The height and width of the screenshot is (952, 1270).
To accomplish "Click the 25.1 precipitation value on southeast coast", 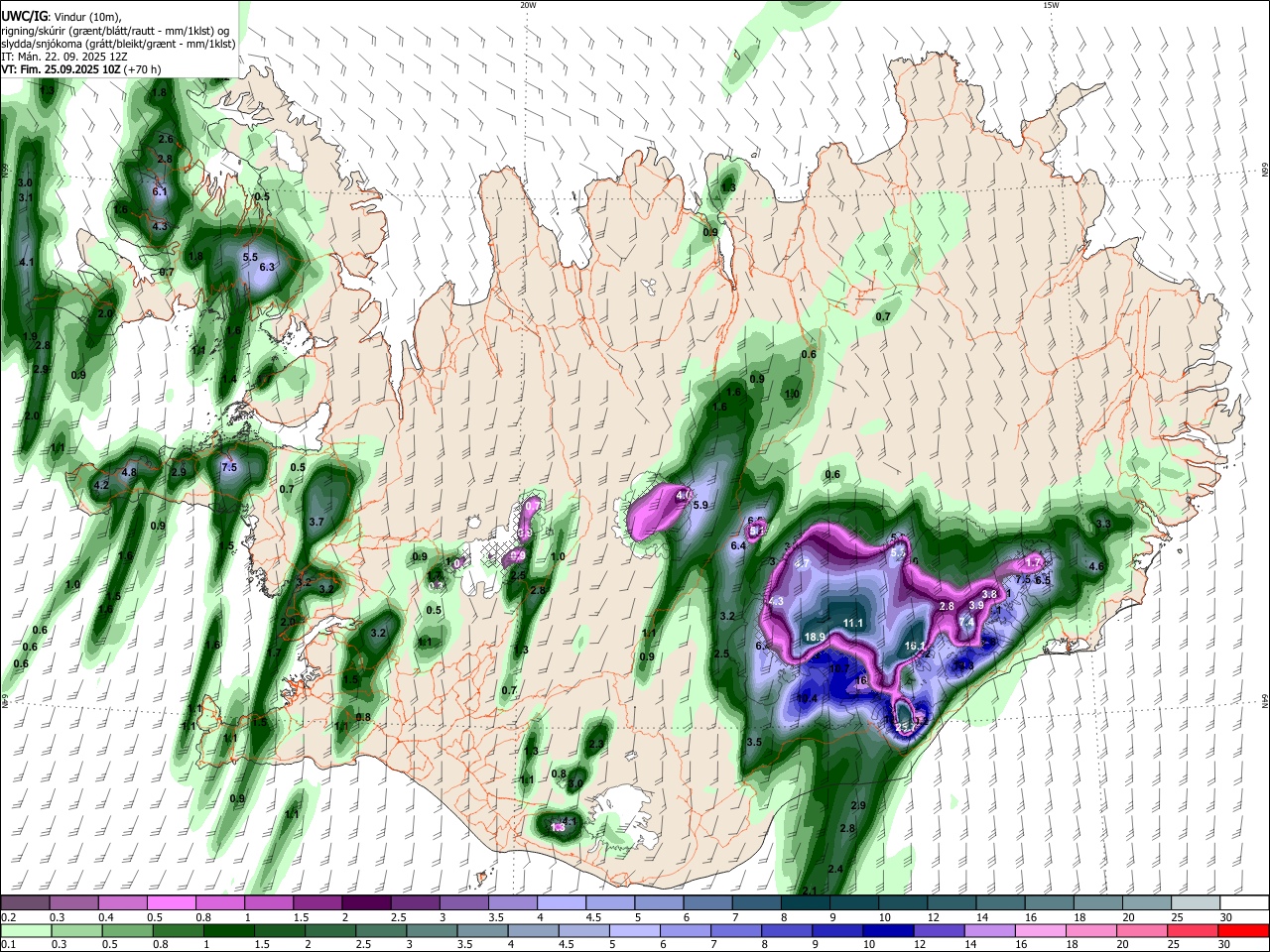I will [905, 727].
